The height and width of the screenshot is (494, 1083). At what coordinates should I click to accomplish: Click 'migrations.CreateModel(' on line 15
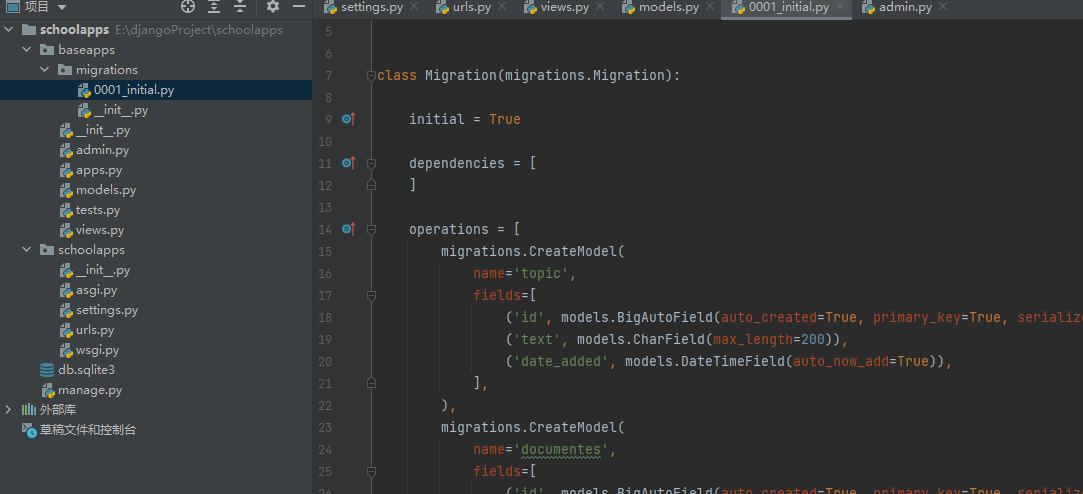pyautogui.click(x=533, y=251)
